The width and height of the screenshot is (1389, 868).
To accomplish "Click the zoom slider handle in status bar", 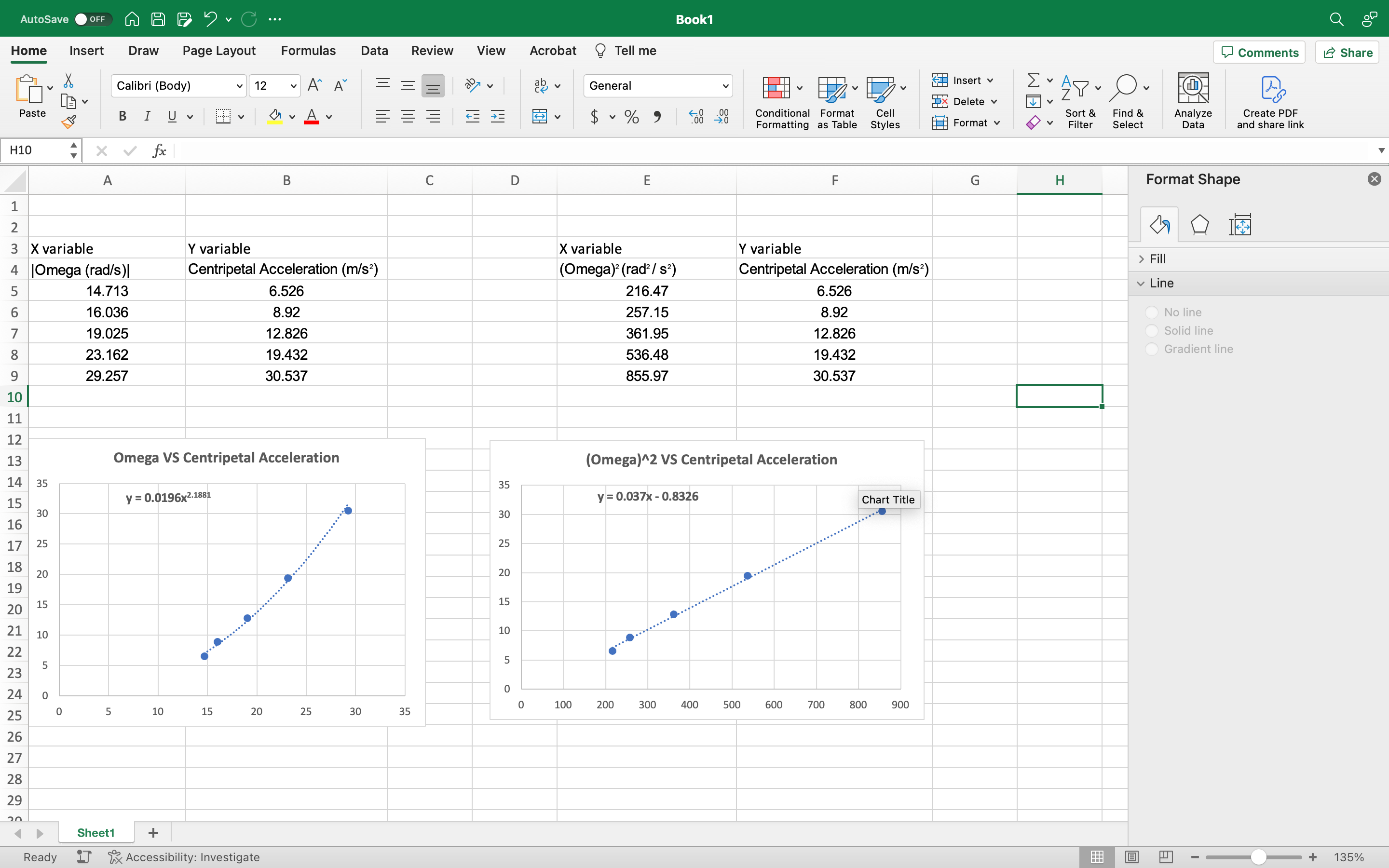I will [1258, 857].
